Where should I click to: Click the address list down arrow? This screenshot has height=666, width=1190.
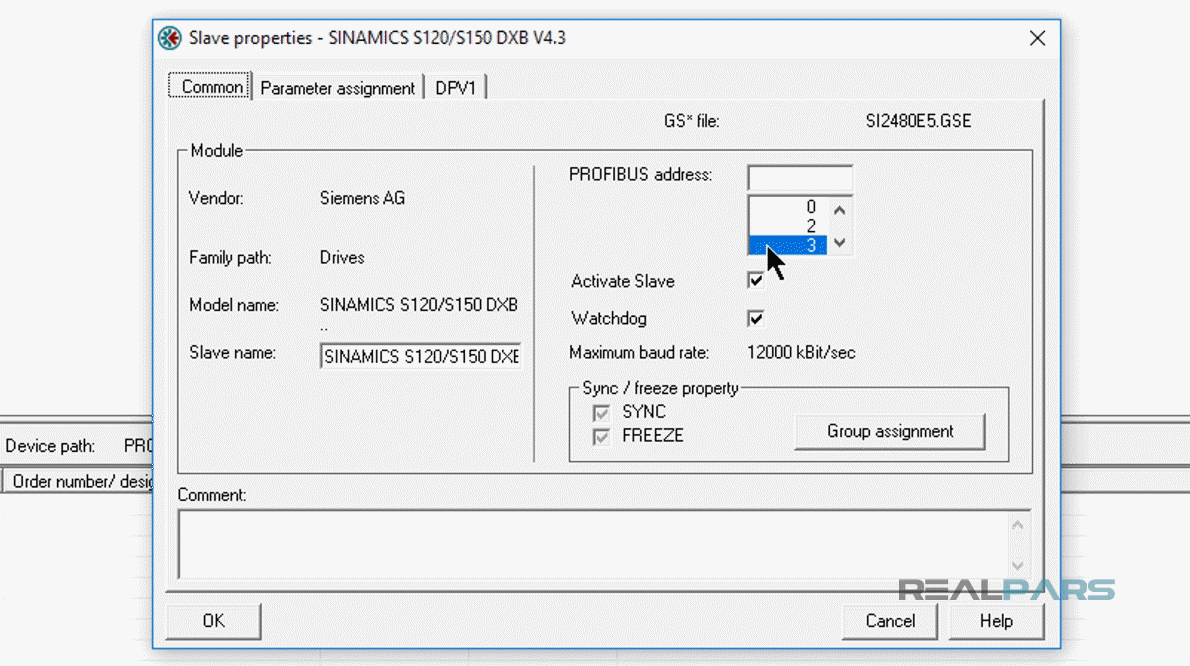pos(839,243)
